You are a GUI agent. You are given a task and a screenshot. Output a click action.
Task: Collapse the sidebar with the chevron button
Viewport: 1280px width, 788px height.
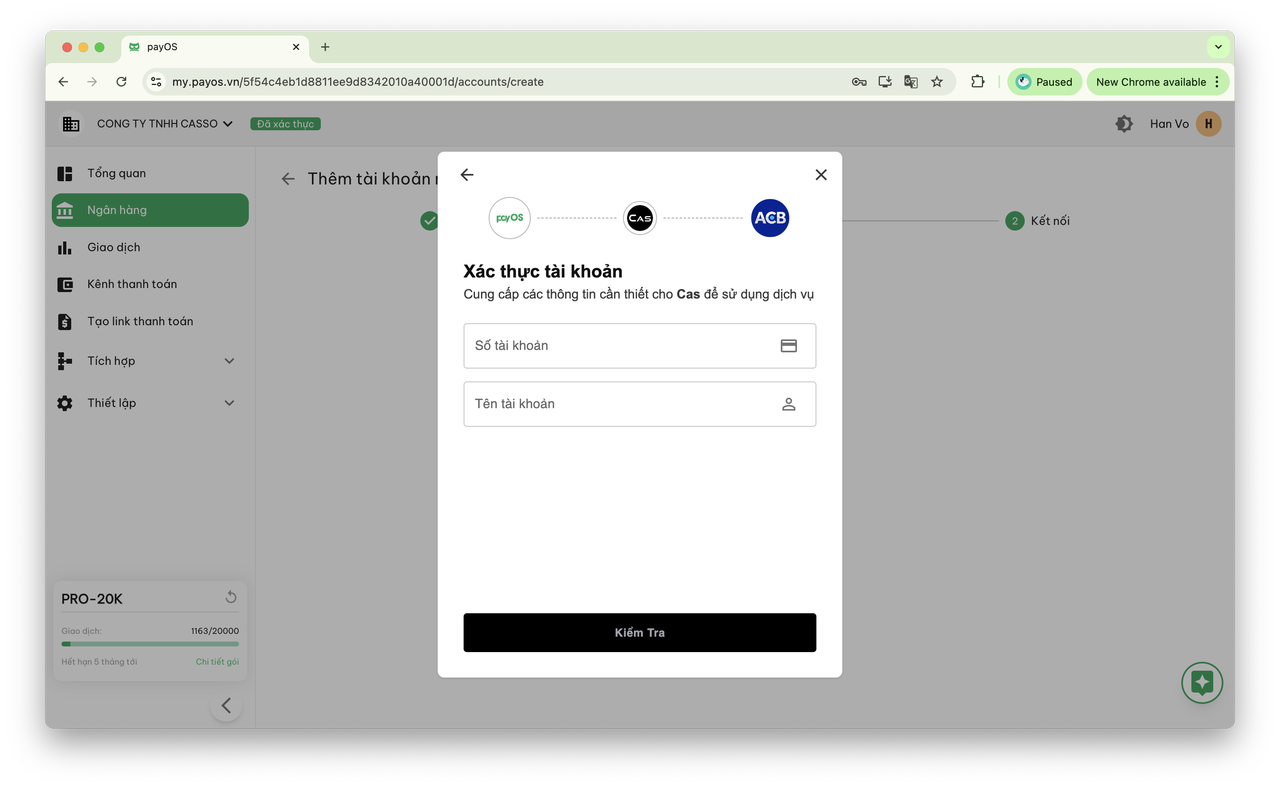coord(226,706)
